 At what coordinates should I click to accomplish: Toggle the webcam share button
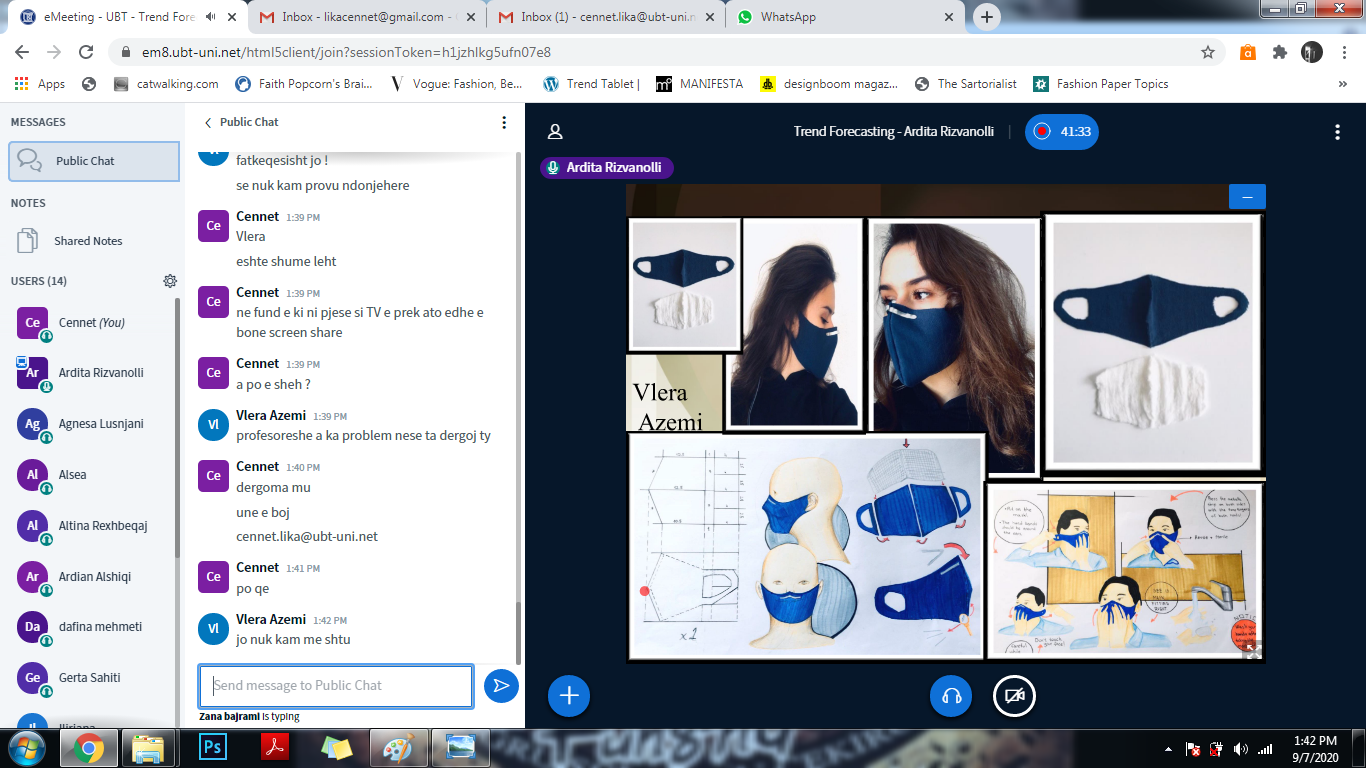click(x=1013, y=696)
